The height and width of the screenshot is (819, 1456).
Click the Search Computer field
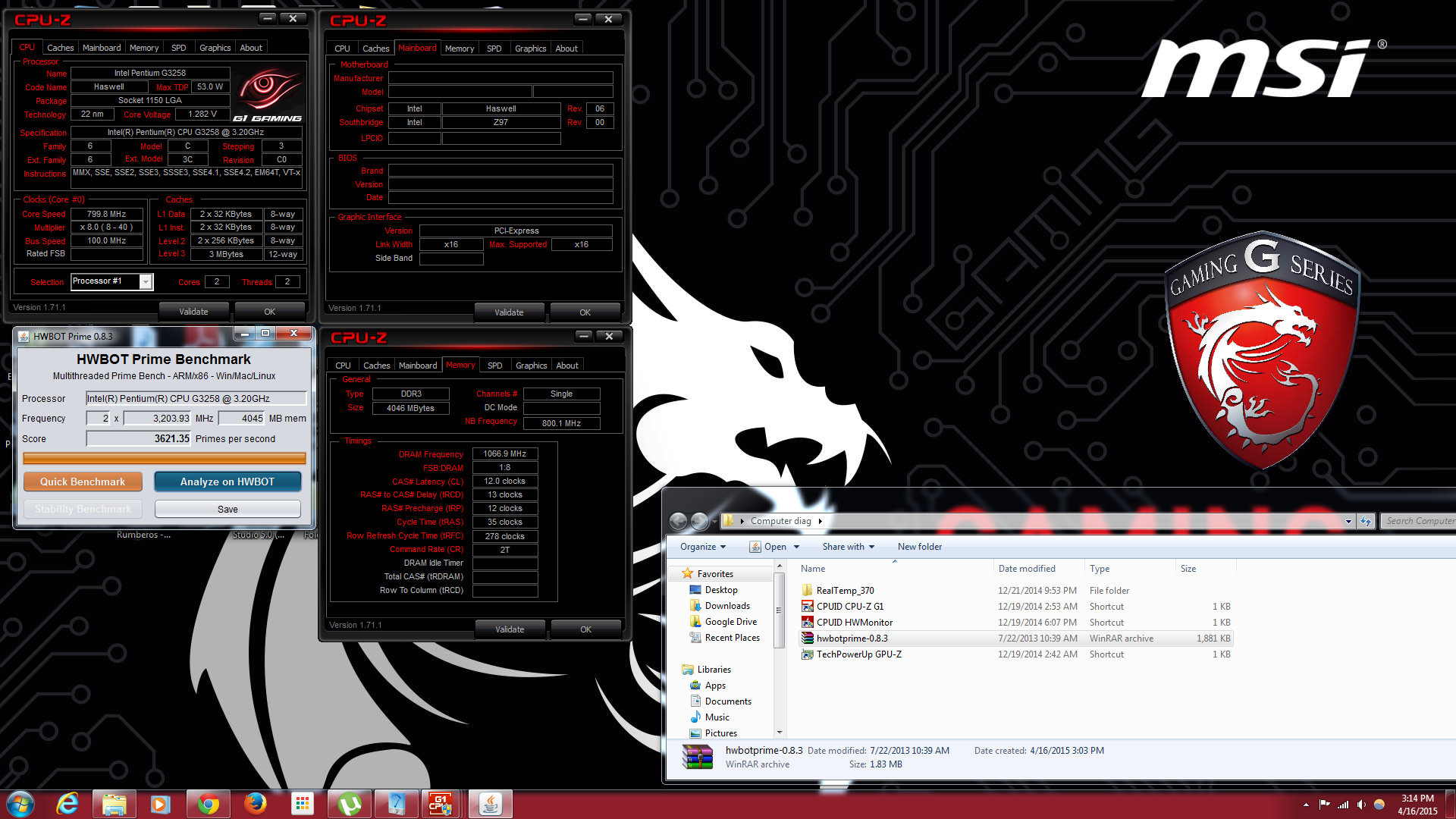(1420, 521)
